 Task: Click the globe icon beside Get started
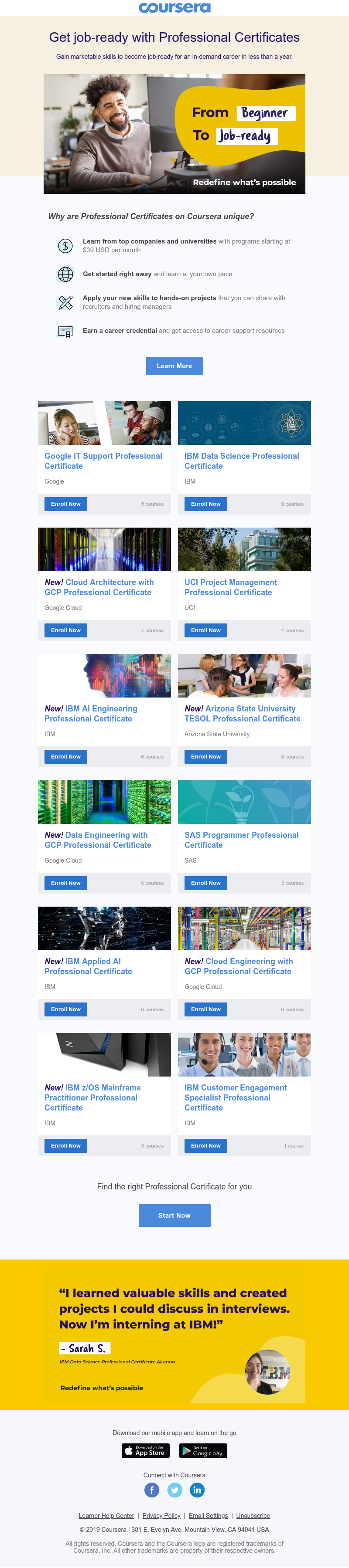[65, 274]
